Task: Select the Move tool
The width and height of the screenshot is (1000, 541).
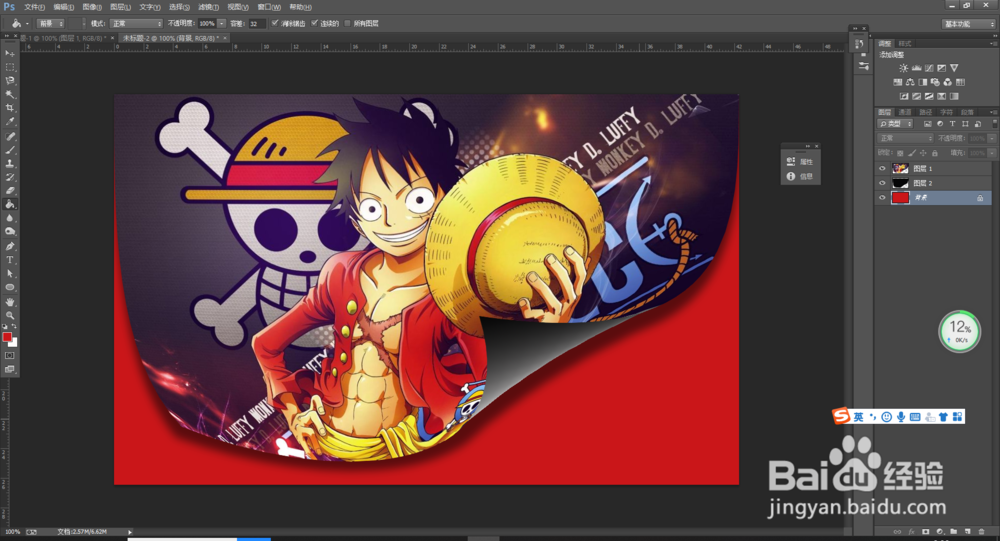Action: coord(10,54)
